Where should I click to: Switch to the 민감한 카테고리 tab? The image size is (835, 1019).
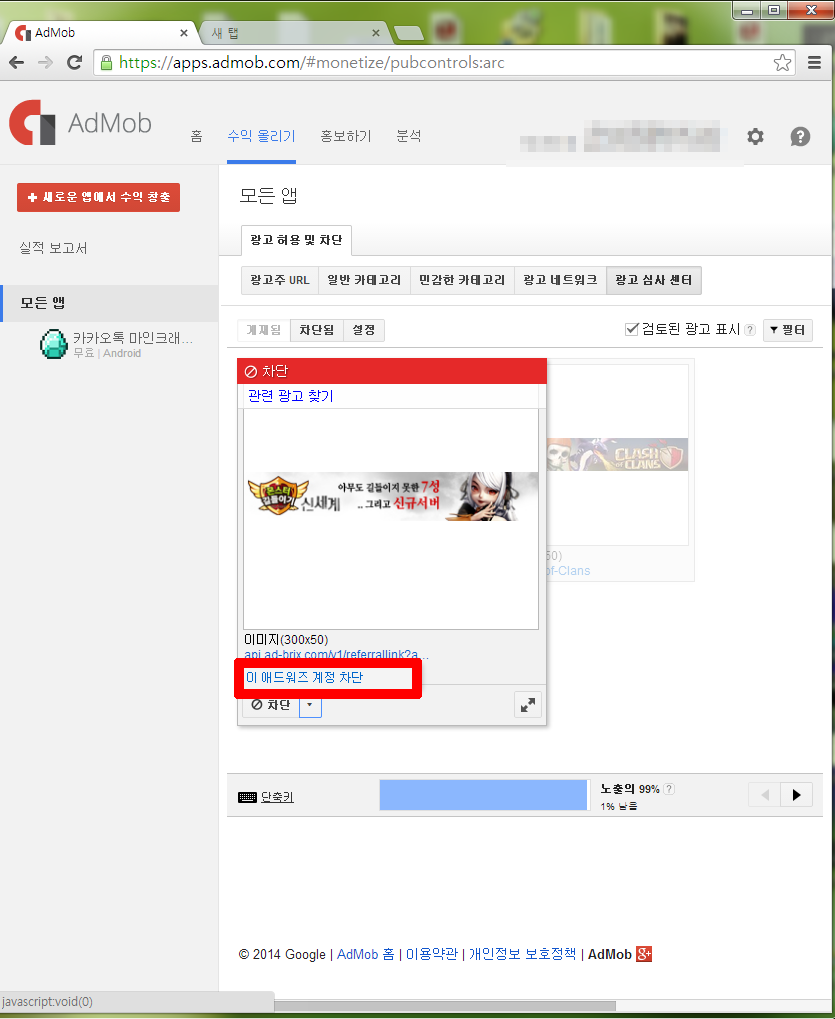click(462, 280)
